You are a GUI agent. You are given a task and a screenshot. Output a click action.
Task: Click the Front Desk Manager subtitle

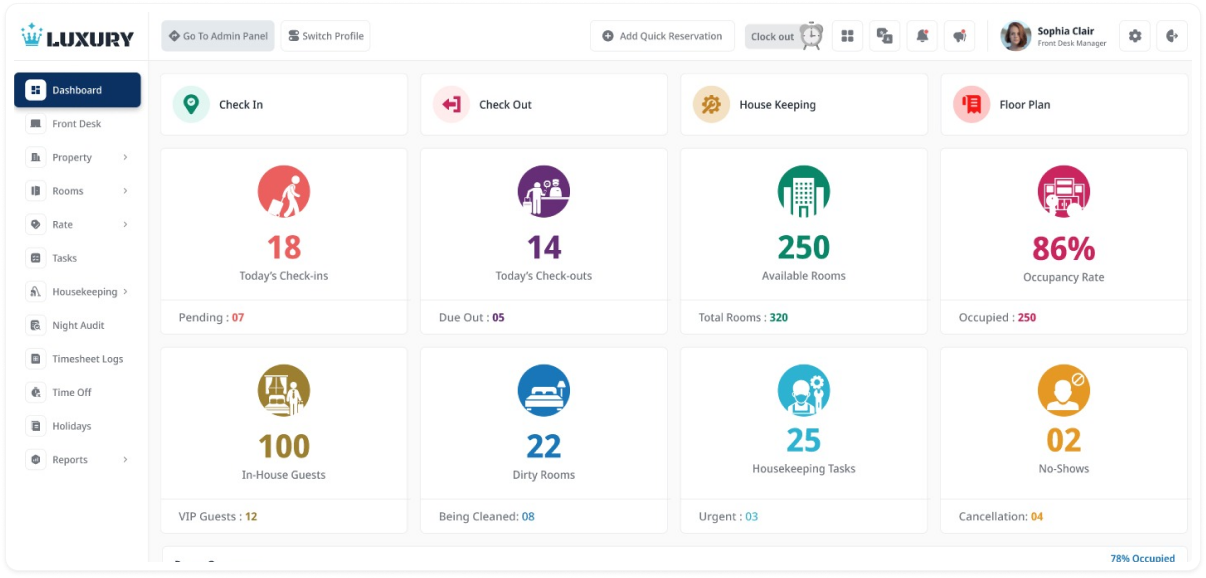pos(1072,44)
